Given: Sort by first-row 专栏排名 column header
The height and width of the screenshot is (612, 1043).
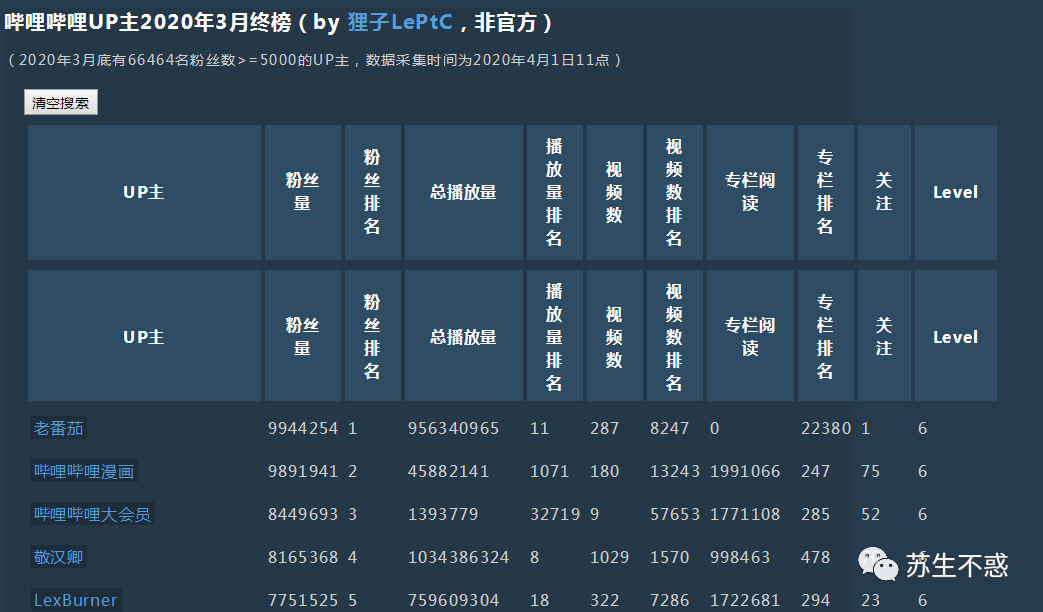Looking at the screenshot, I should click(x=825, y=192).
